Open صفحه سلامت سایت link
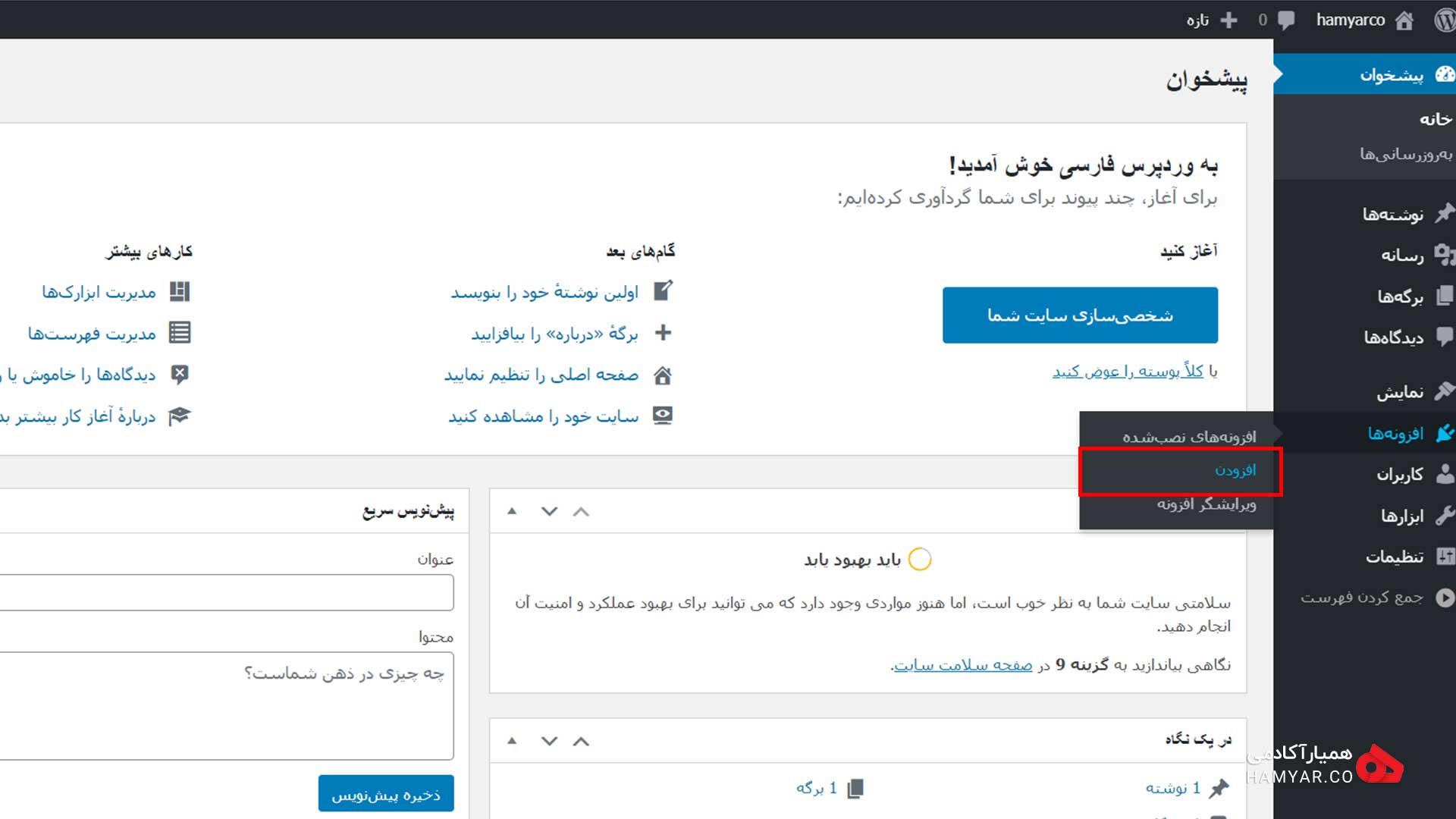Screen dimensions: 1456x819 click(963, 665)
